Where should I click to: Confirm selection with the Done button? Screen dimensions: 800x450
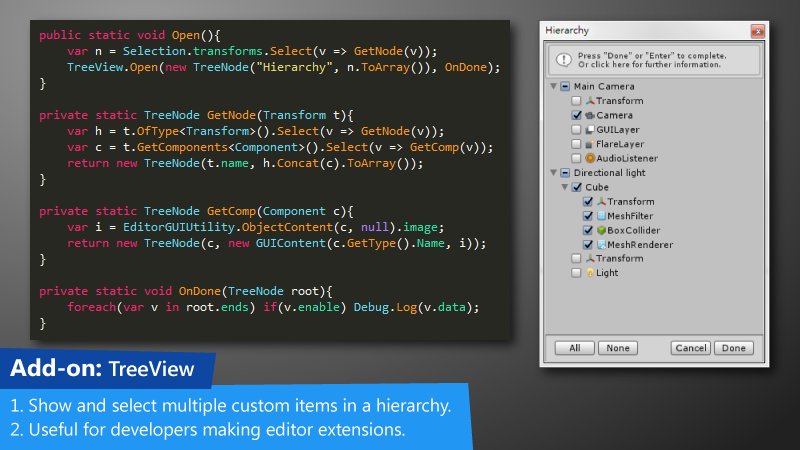click(x=734, y=348)
